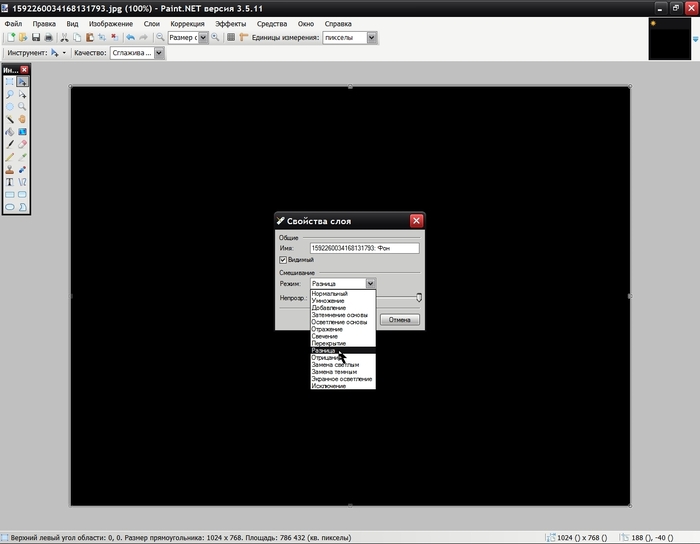Select the Text tool in toolbox
The image size is (700, 544).
pos(10,182)
